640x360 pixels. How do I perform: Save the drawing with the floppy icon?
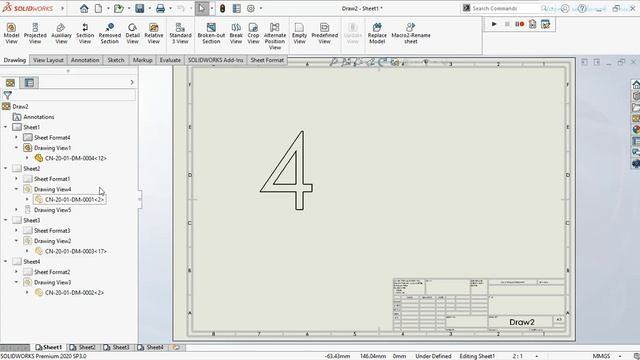140,8
